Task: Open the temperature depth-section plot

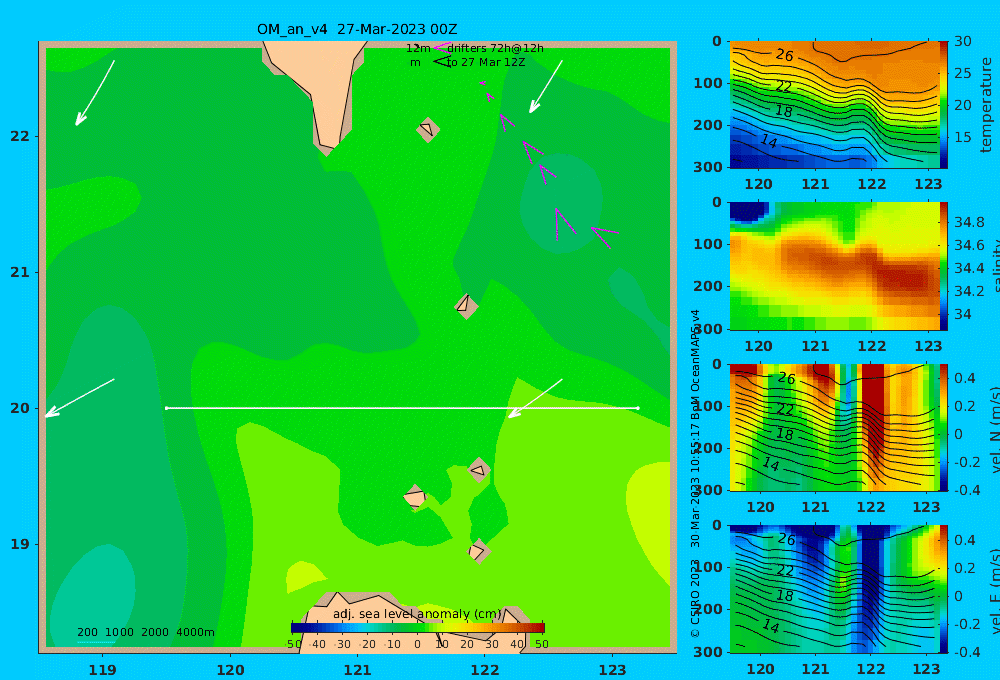Action: [x=834, y=105]
